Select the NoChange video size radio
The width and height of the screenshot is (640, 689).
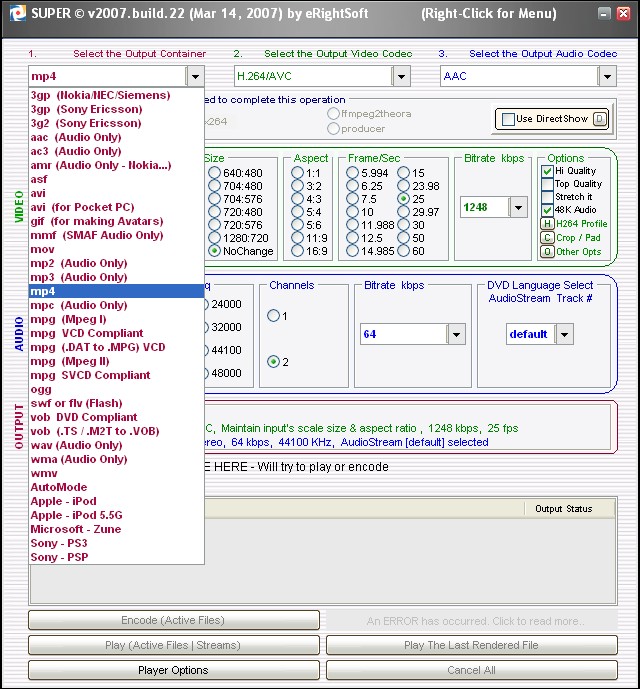215,251
